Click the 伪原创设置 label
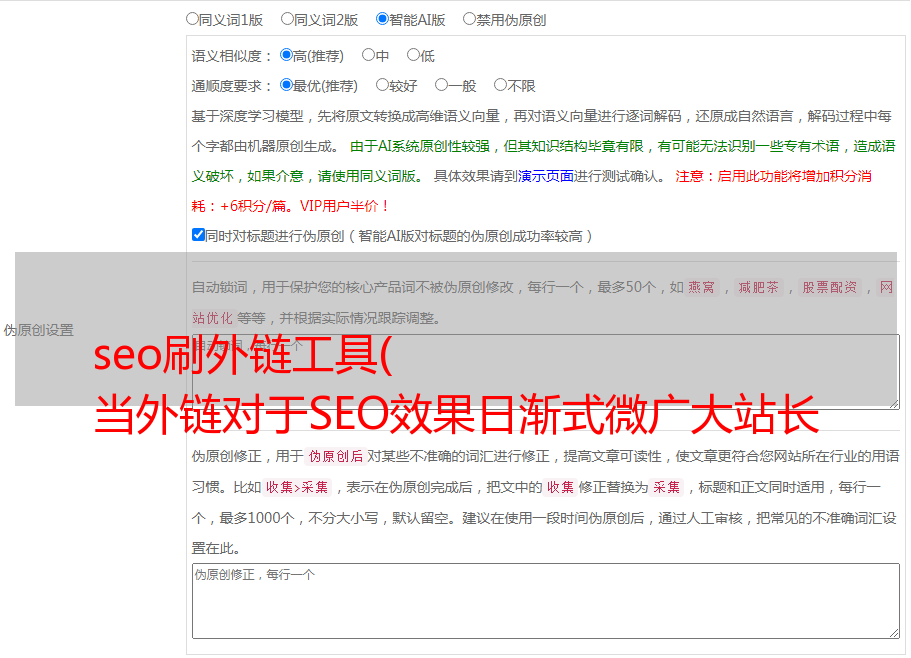The height and width of the screenshot is (658, 911). (x=38, y=330)
